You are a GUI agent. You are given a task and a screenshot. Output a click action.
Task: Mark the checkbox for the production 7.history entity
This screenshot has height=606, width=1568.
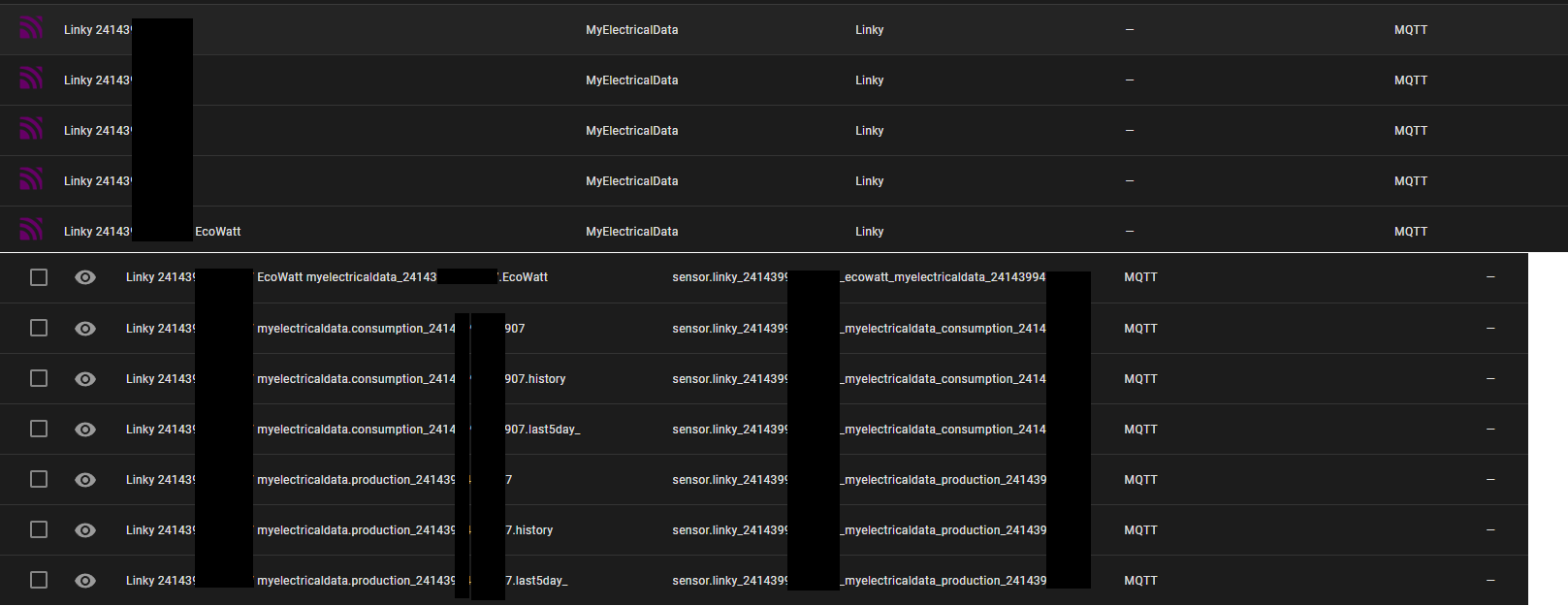click(39, 530)
